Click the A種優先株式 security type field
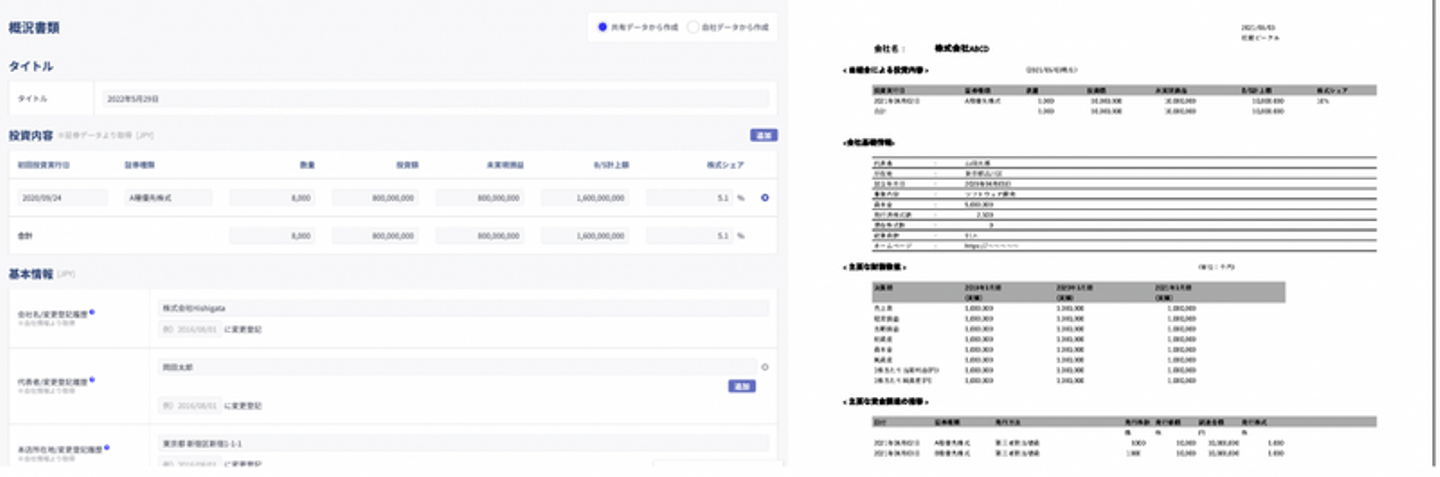The height and width of the screenshot is (477, 1440). coord(168,198)
